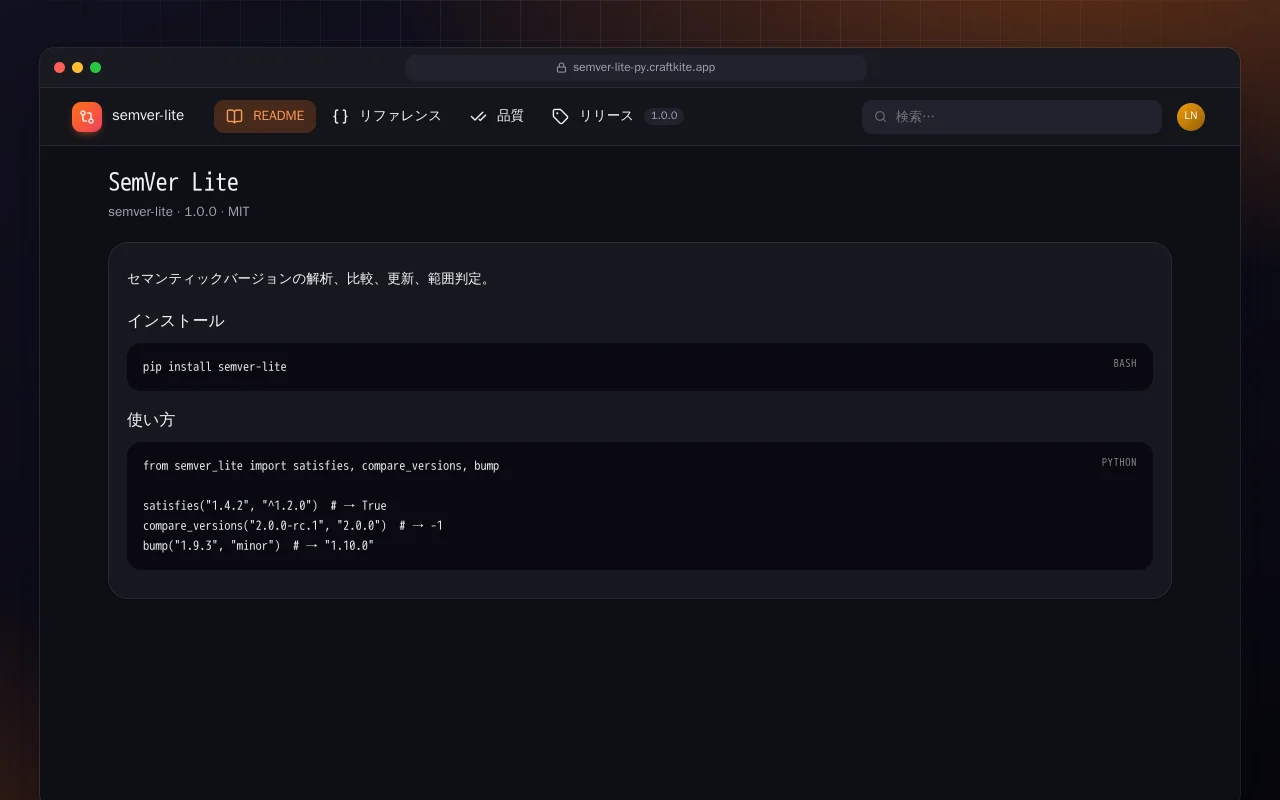Screen dimensions: 1280x800
Task: Click the green maximize window button
Action: click(96, 68)
